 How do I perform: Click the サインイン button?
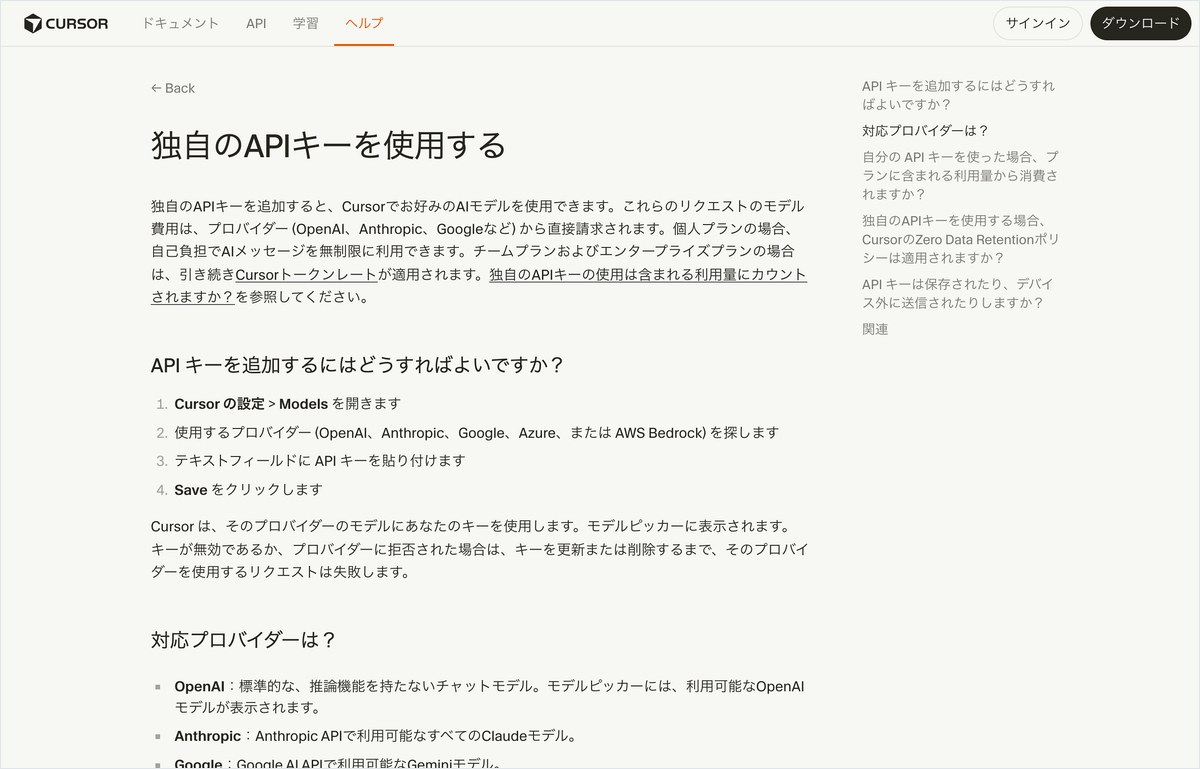click(x=1038, y=23)
